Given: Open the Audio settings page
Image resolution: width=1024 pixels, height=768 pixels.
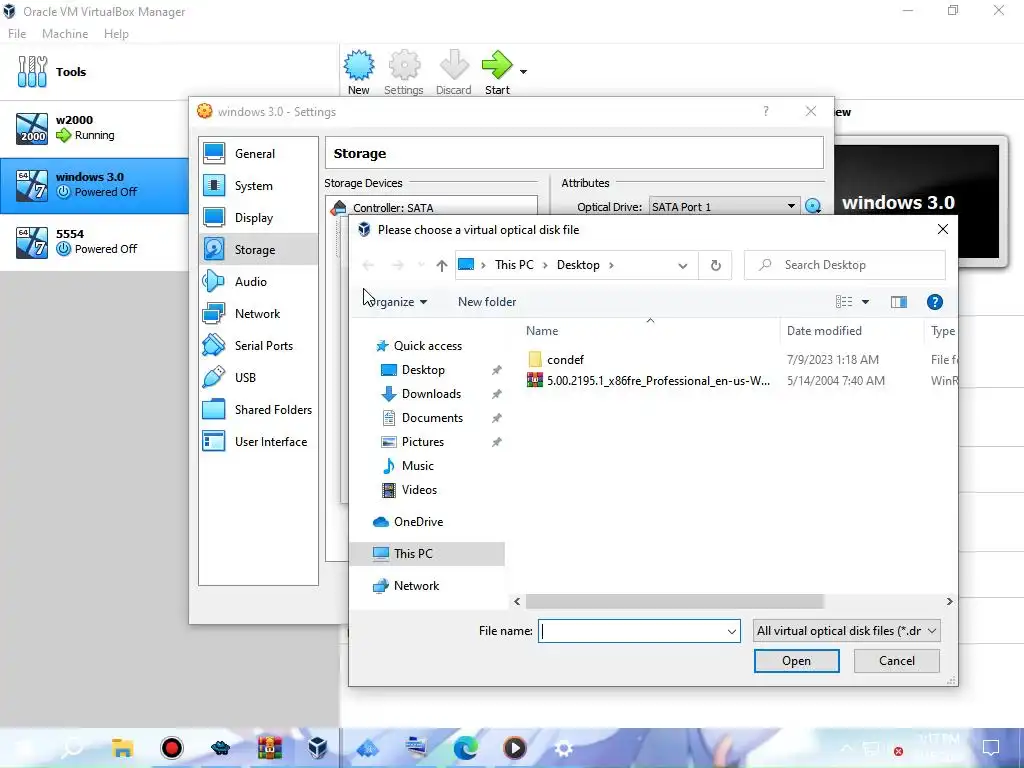Looking at the screenshot, I should point(259,281).
